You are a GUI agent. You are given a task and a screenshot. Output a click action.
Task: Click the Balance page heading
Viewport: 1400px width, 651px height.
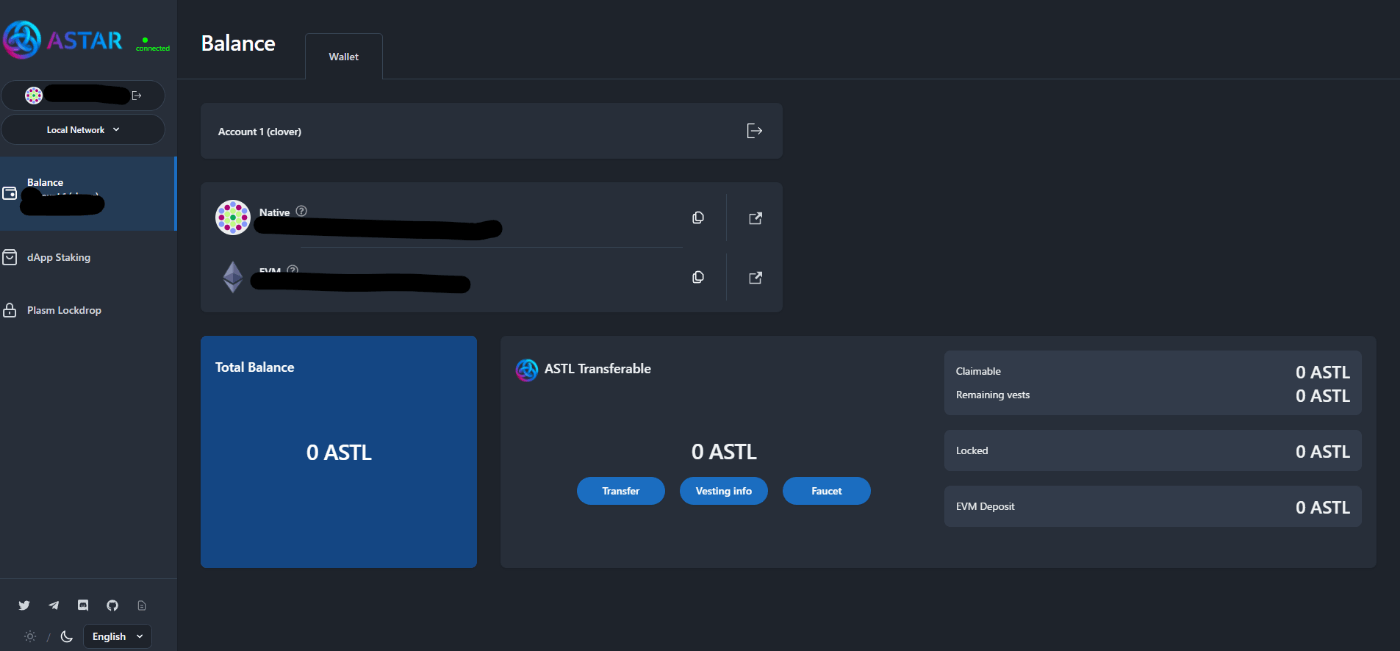click(x=238, y=43)
